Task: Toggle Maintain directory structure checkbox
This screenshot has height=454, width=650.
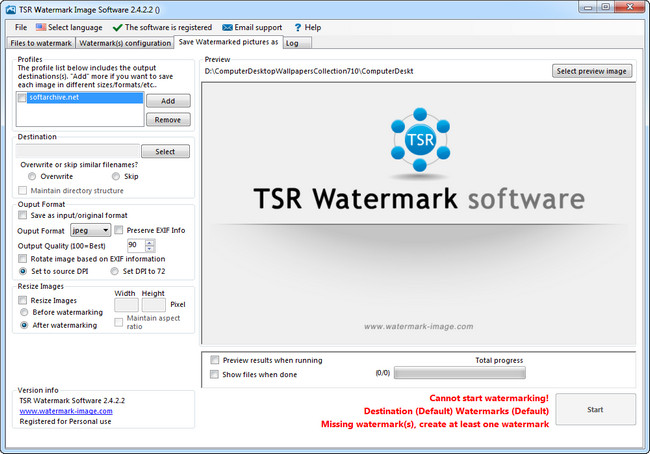Action: (22, 191)
